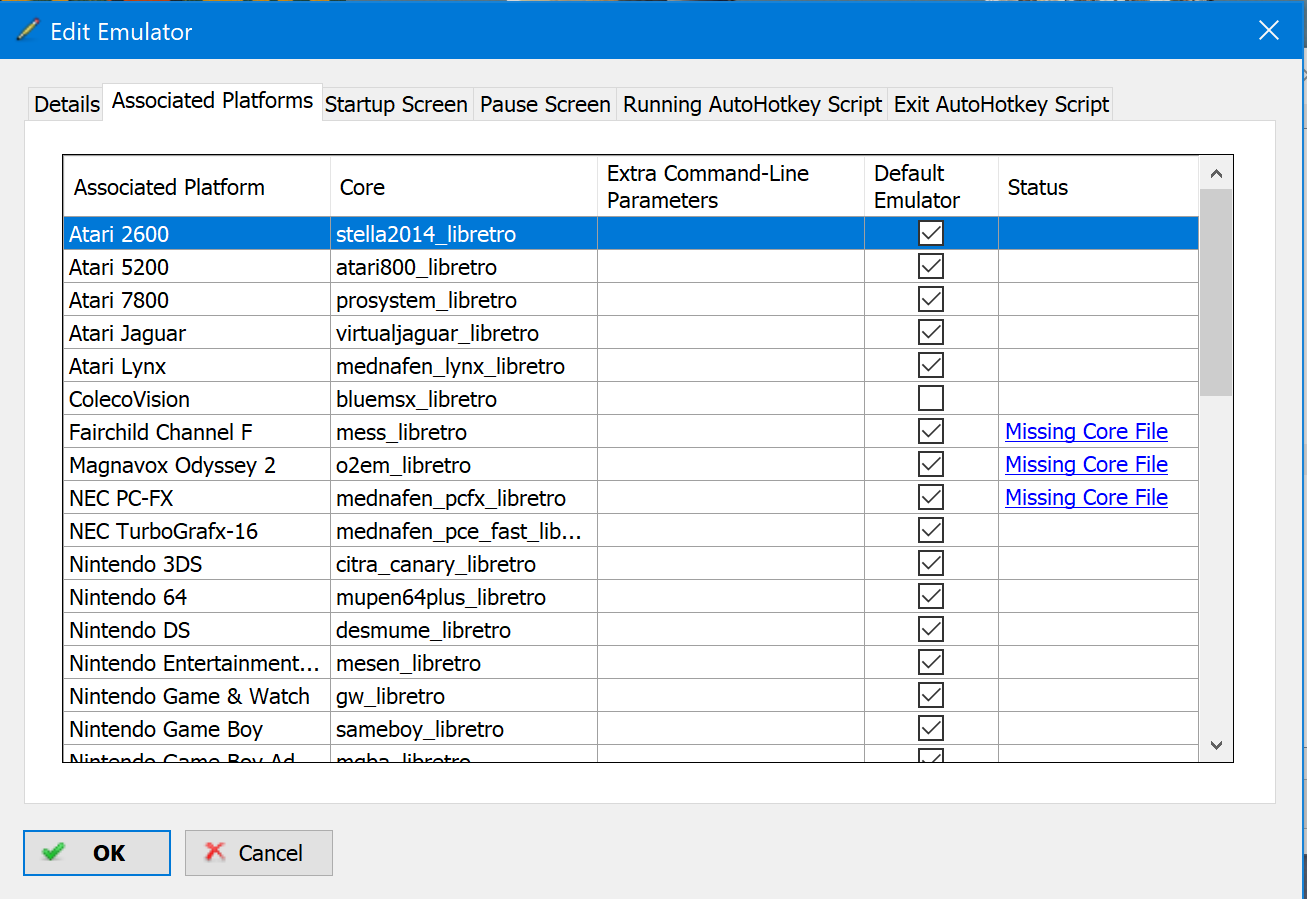Click extra parameters cell for Nintendo DS

click(x=731, y=630)
